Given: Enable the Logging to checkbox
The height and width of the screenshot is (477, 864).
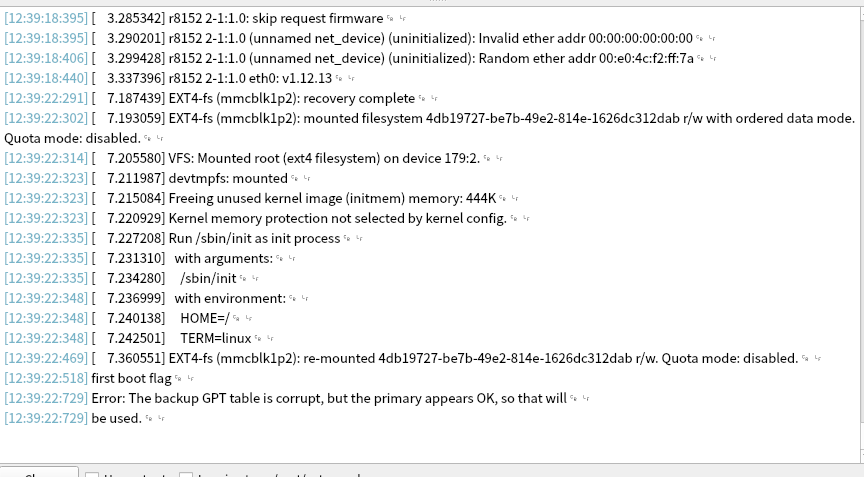Looking at the screenshot, I should pyautogui.click(x=185, y=474).
